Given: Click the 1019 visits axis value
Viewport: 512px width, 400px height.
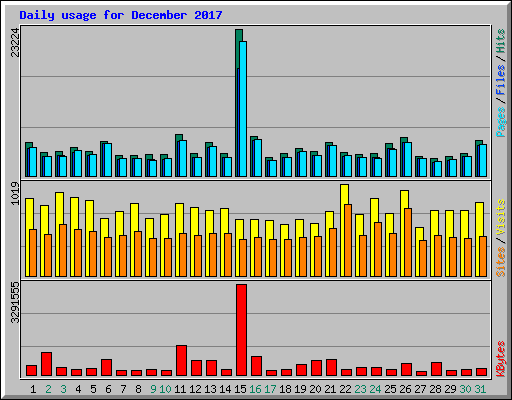Looking at the screenshot, I should coord(15,193).
